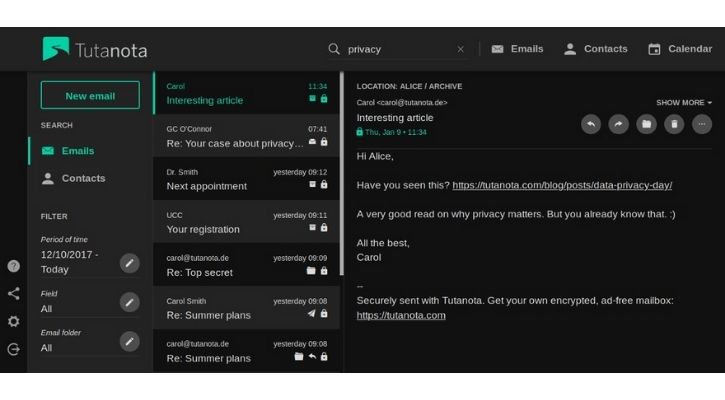Image resolution: width=725 pixels, height=400 pixels.
Task: Open the more options ellipsis button
Action: click(x=702, y=124)
